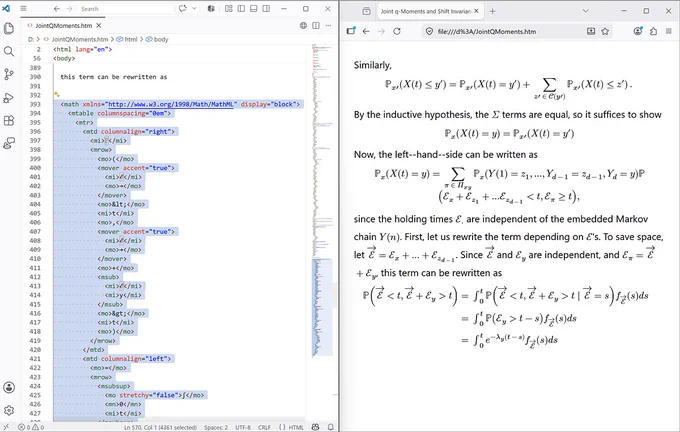Screen dimensions: 680x432
Task: Select the JointQMoments.htm editor tab
Action: point(64,26)
